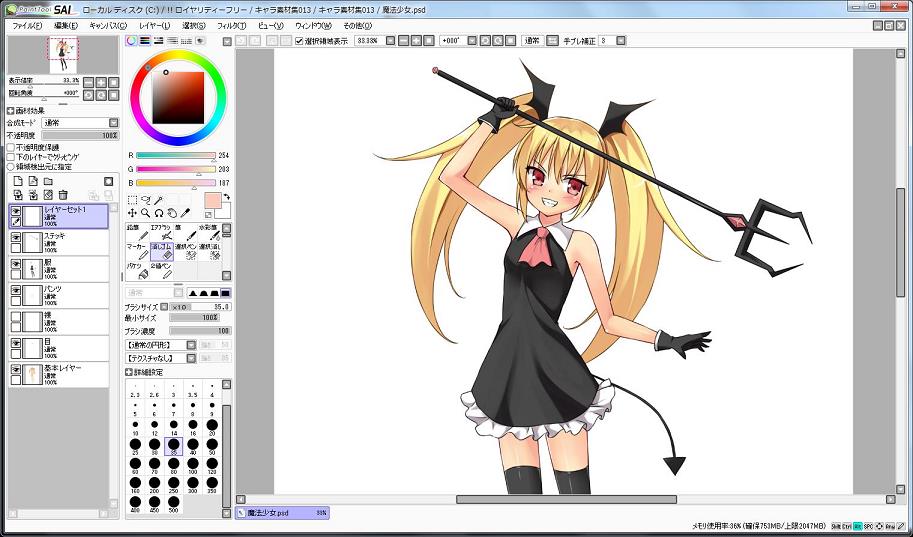Click the Zoom magnifier tool
Viewport: 913px width, 537px height.
point(146,213)
